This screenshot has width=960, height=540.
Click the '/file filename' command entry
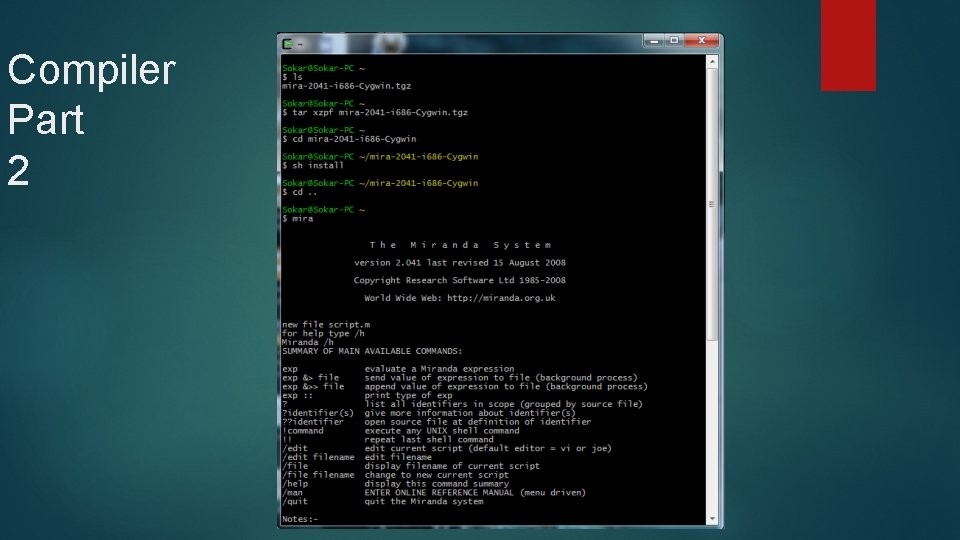coord(318,475)
